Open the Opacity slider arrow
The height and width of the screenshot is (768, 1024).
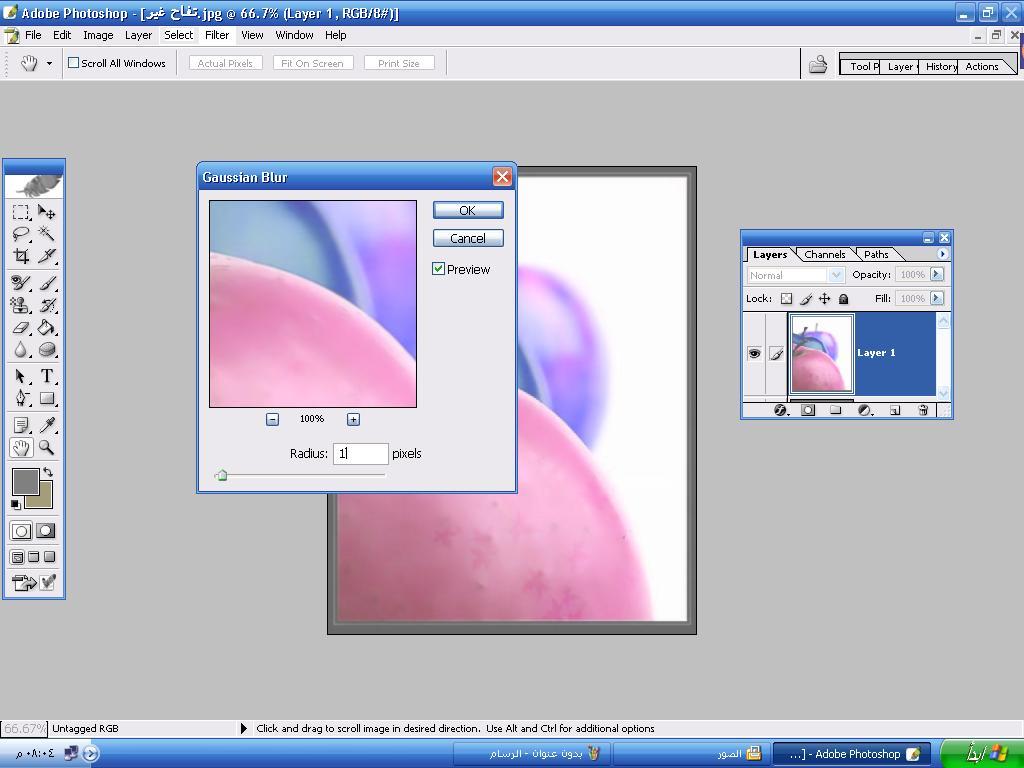coord(937,274)
